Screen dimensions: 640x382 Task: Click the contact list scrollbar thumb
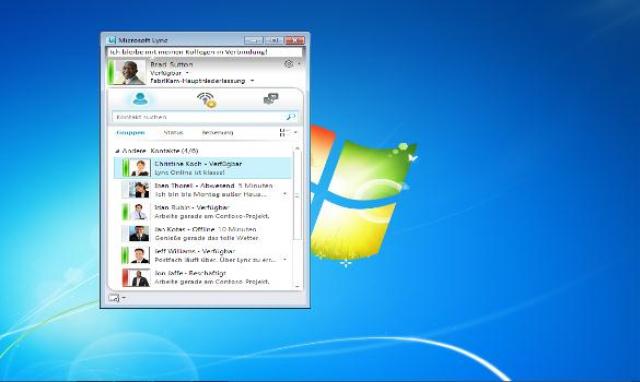click(297, 196)
